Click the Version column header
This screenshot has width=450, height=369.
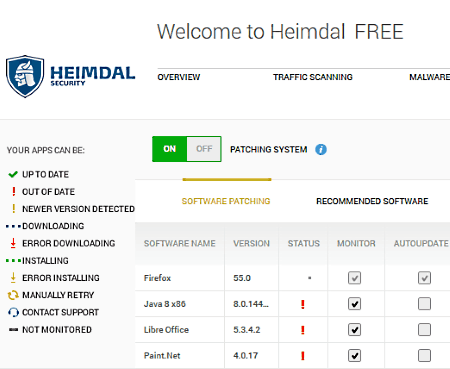click(x=251, y=243)
